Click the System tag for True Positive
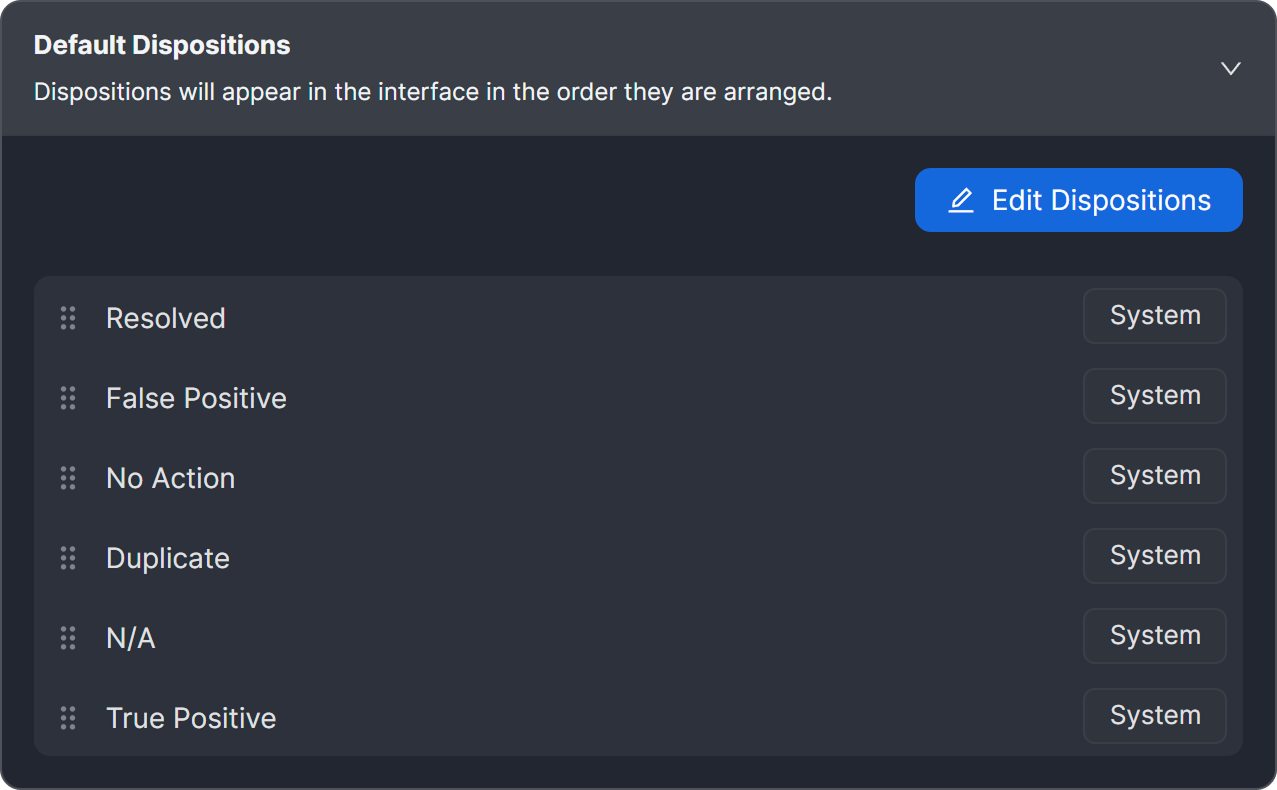The width and height of the screenshot is (1277, 790). [1154, 716]
